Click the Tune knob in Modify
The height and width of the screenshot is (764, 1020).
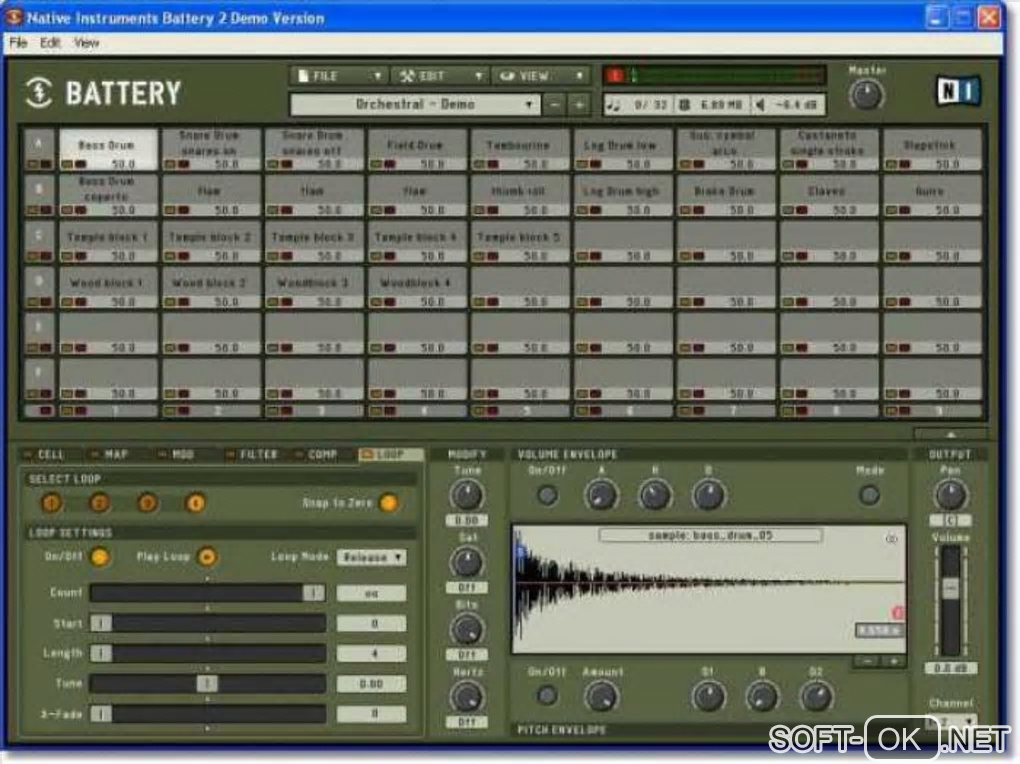(466, 495)
